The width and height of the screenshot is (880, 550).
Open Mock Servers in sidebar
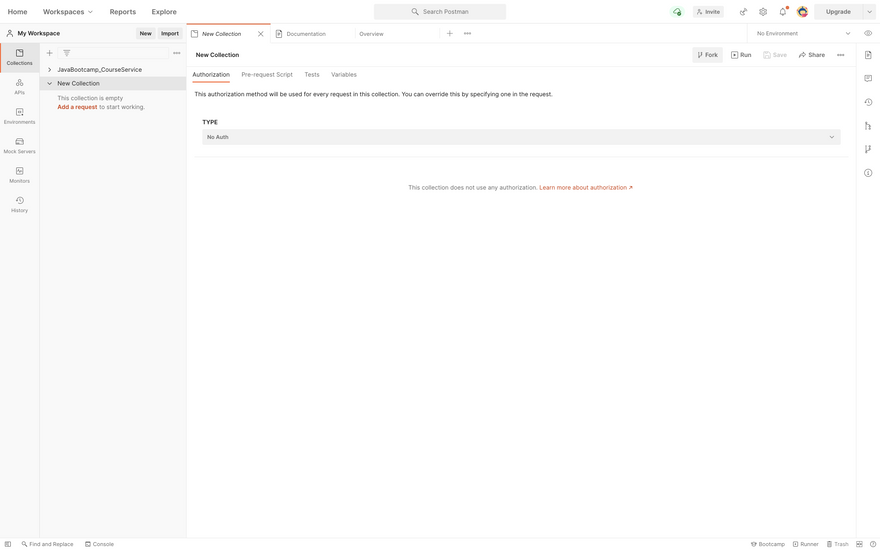pyautogui.click(x=19, y=145)
